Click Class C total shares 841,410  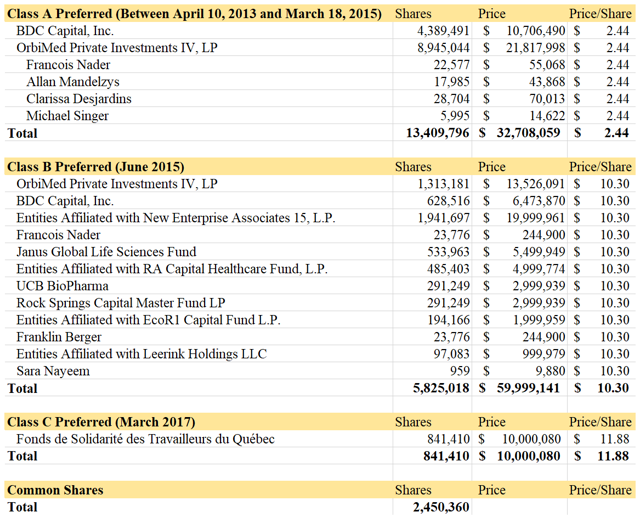(447, 456)
